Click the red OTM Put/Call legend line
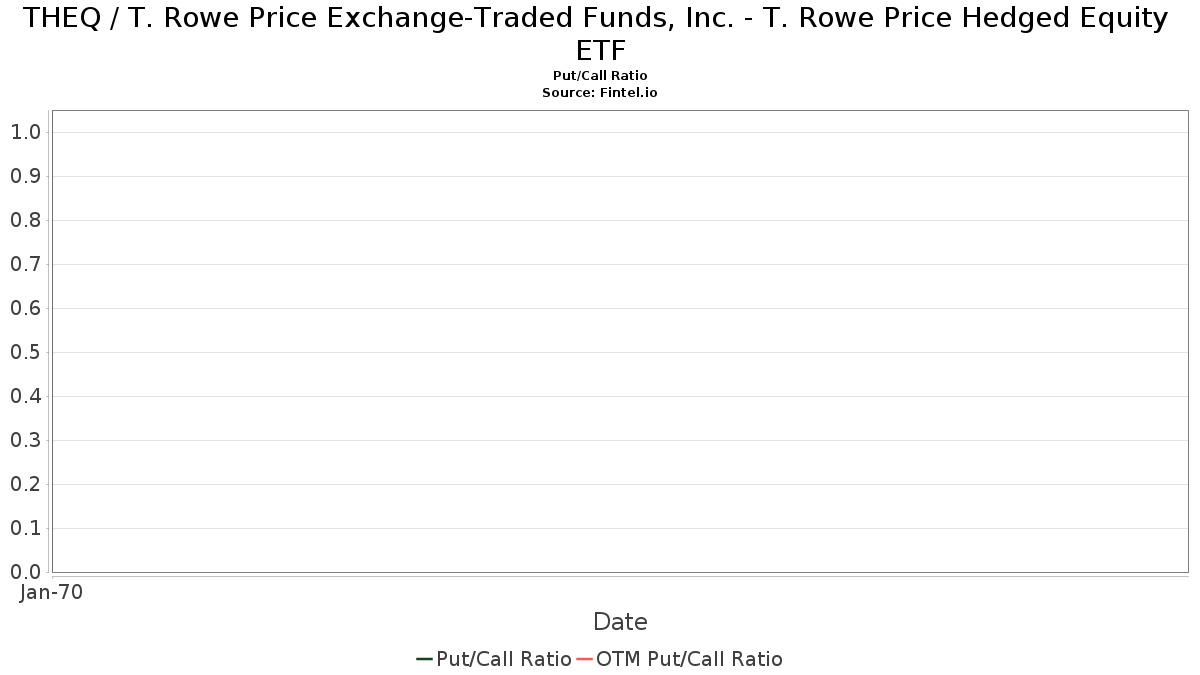The width and height of the screenshot is (1200, 675). pos(584,659)
